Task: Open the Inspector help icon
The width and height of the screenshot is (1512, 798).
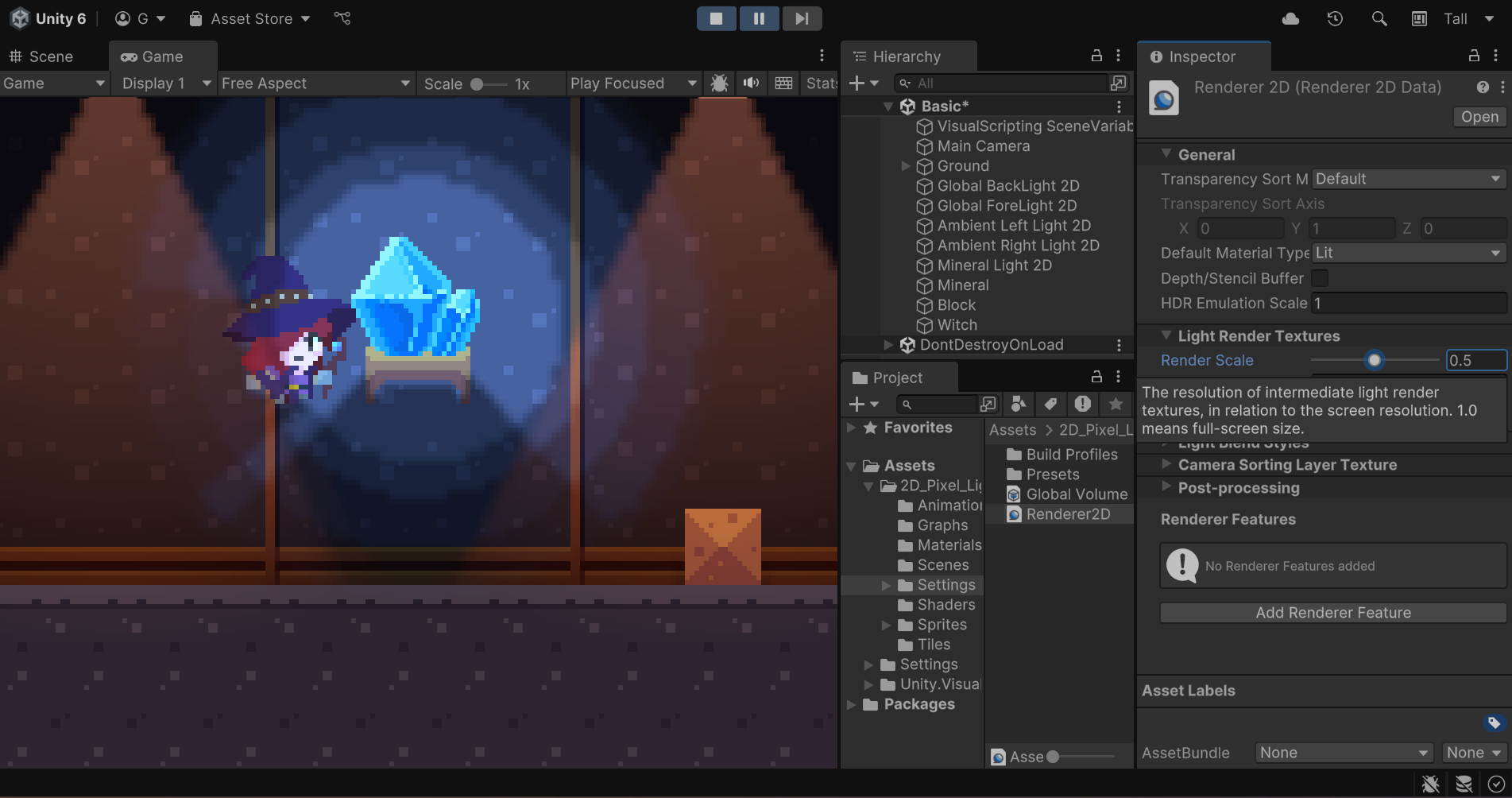Action: tap(1483, 87)
